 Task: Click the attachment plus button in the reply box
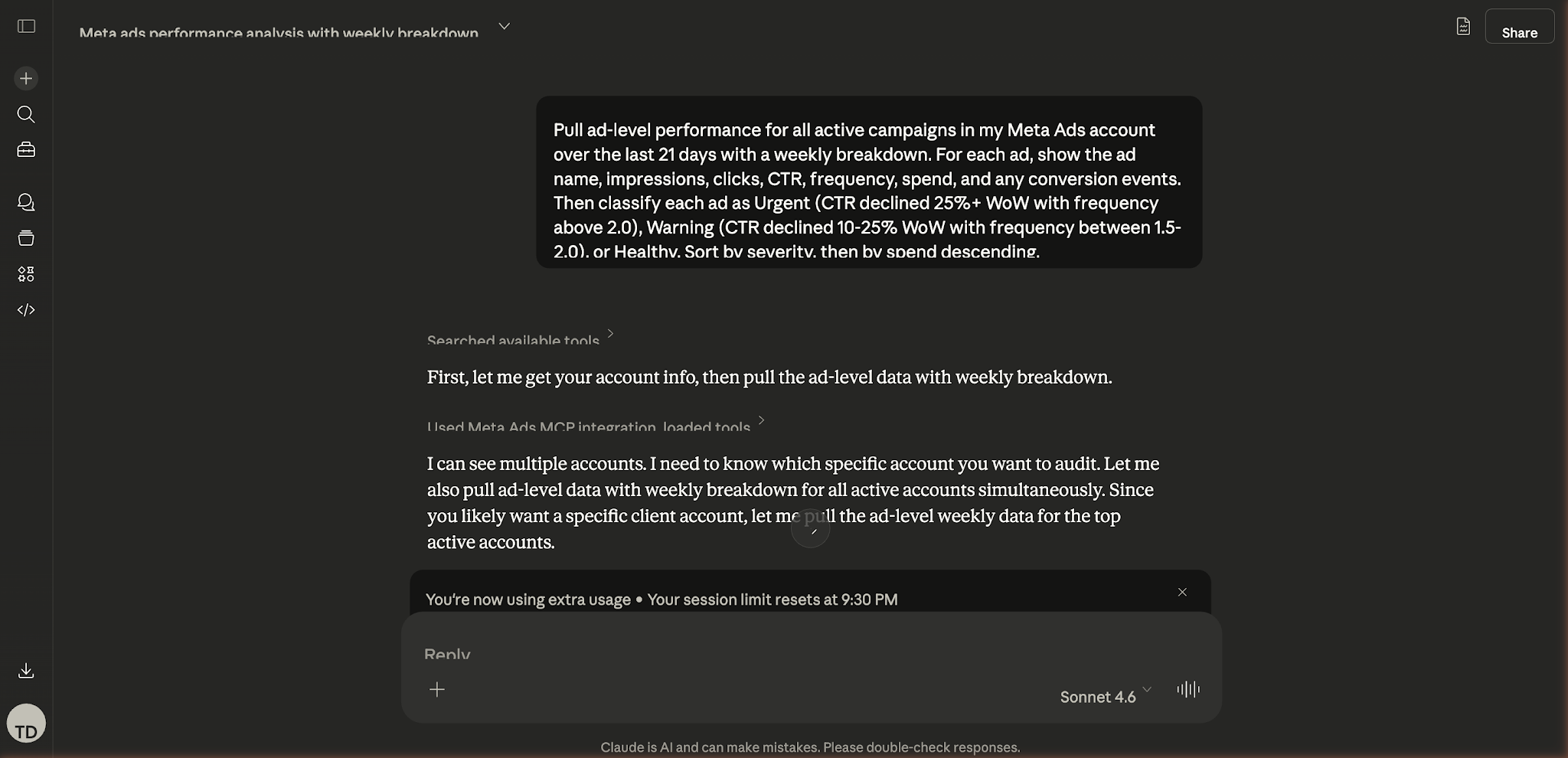click(x=437, y=689)
